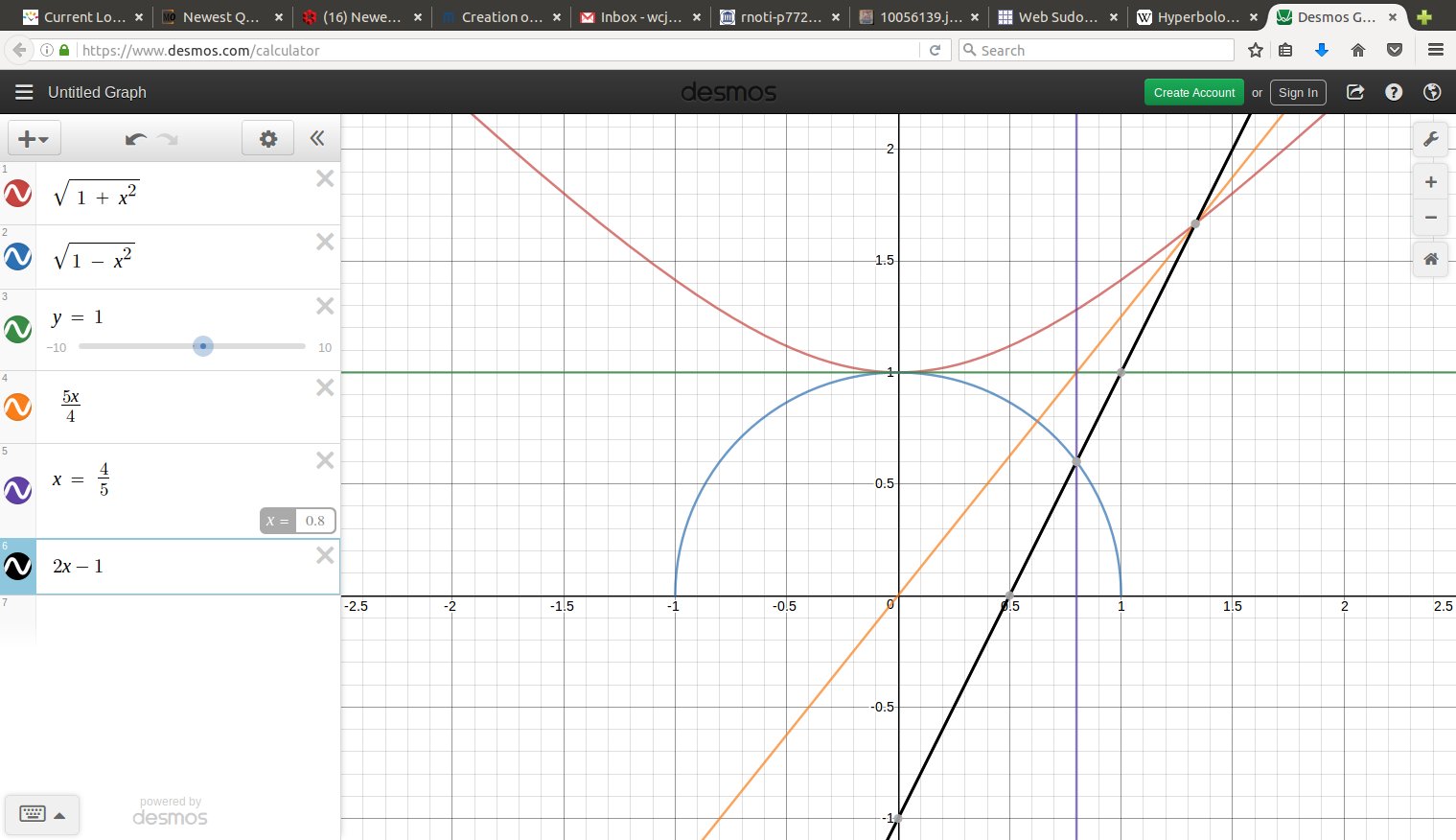Image resolution: width=1456 pixels, height=840 pixels.
Task: Click the browser Search field
Action: tap(1097, 50)
